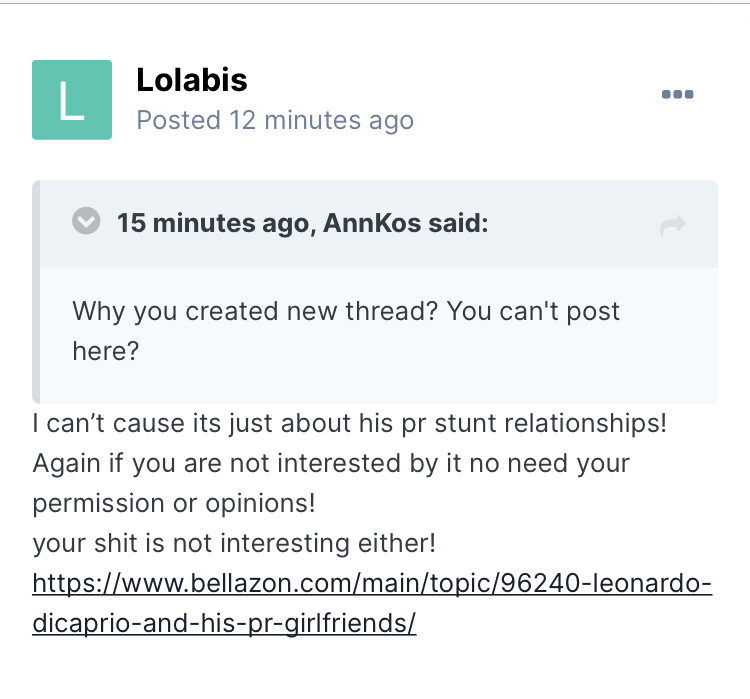Click the quoted word 'here?'
Viewport: 750px width, 699px height.
pyautogui.click(x=105, y=351)
